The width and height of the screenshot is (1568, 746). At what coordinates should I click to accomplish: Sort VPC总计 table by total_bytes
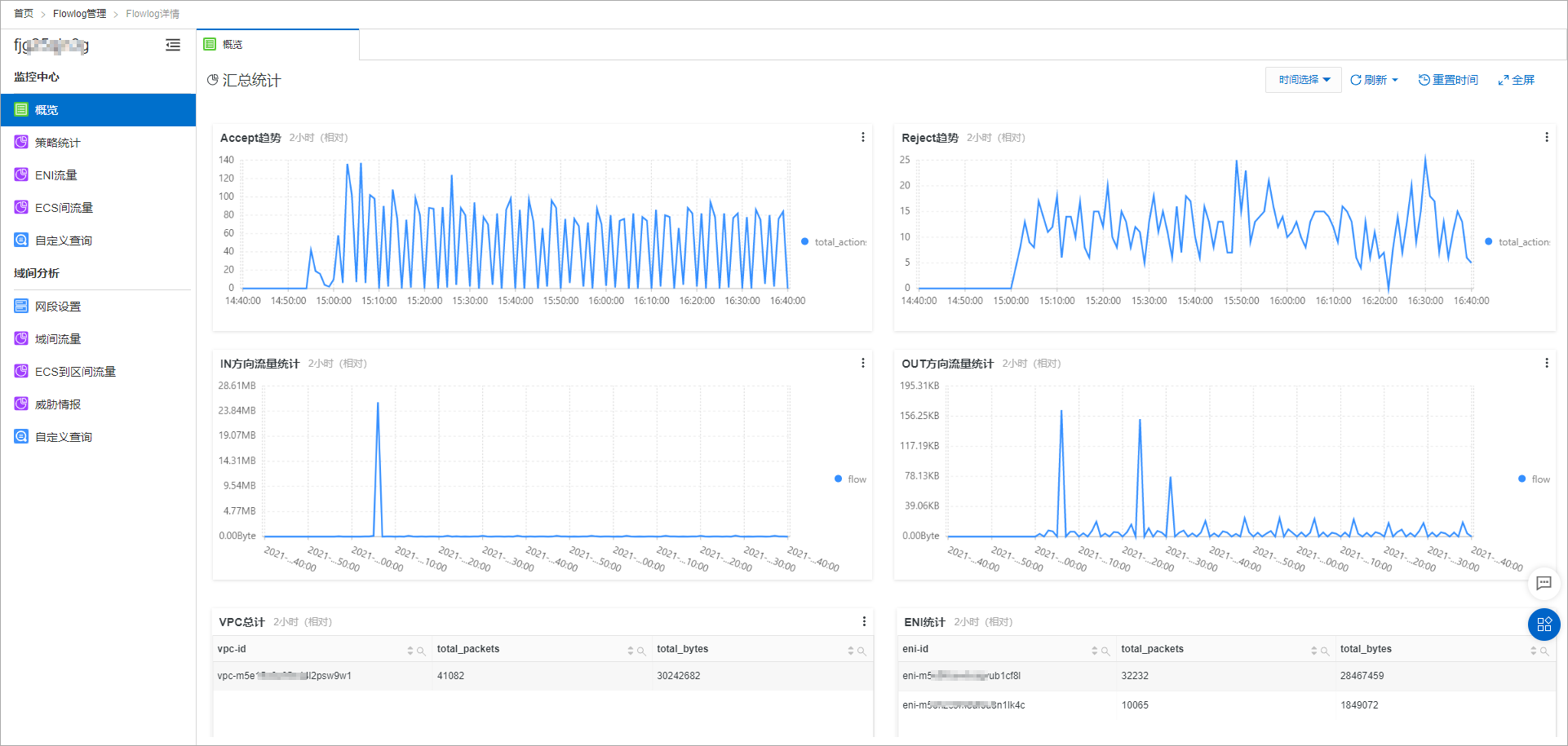(851, 651)
